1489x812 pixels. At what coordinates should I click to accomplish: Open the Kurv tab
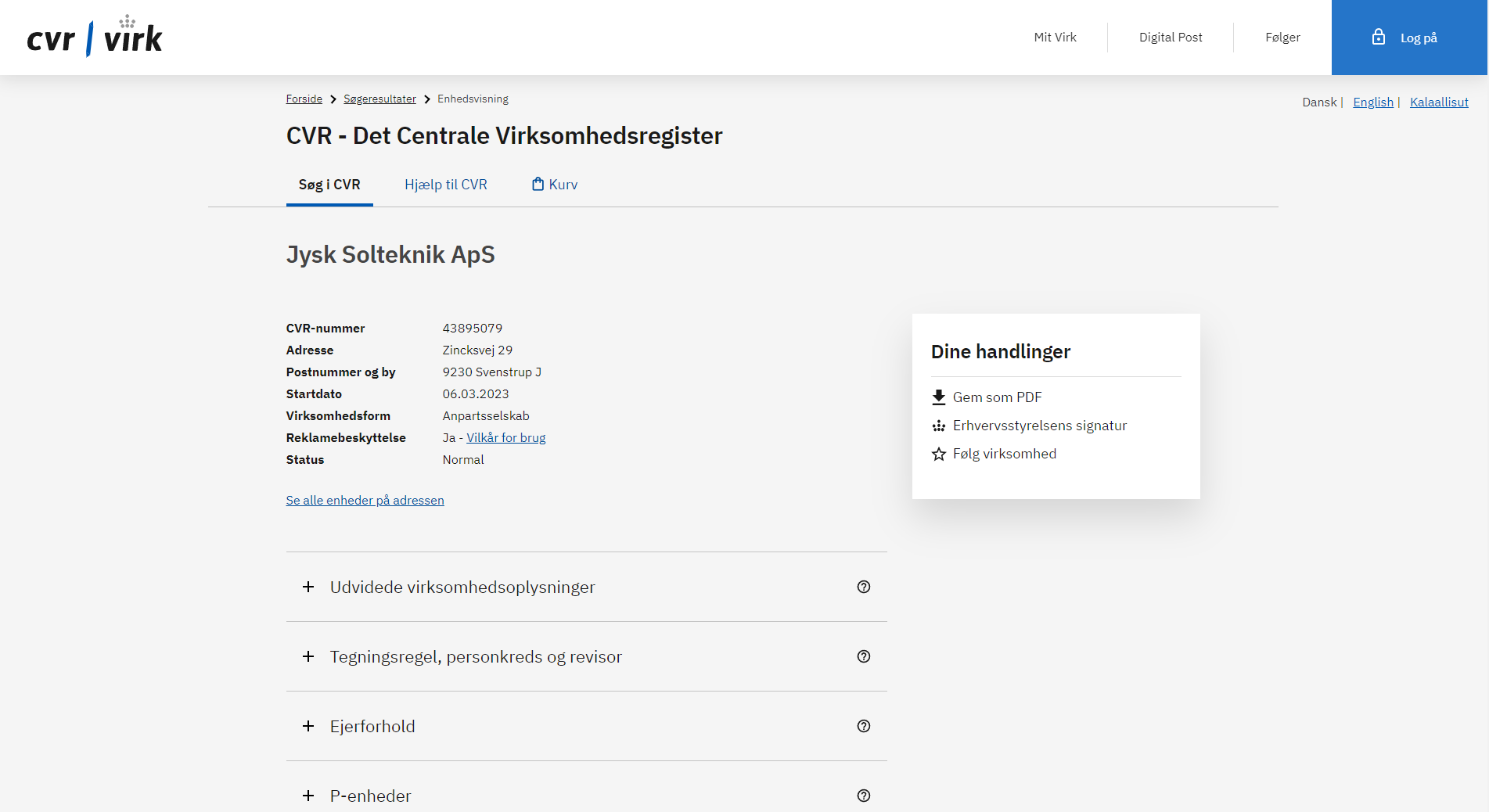click(555, 185)
